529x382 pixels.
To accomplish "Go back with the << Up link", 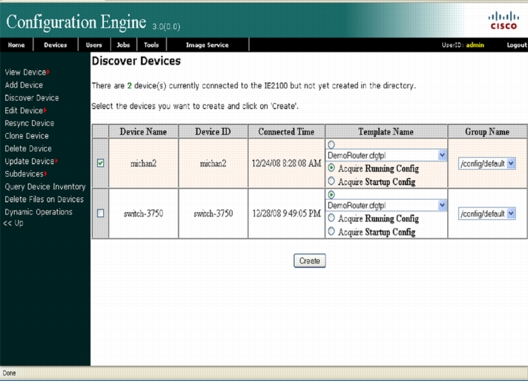I will (x=13, y=223).
